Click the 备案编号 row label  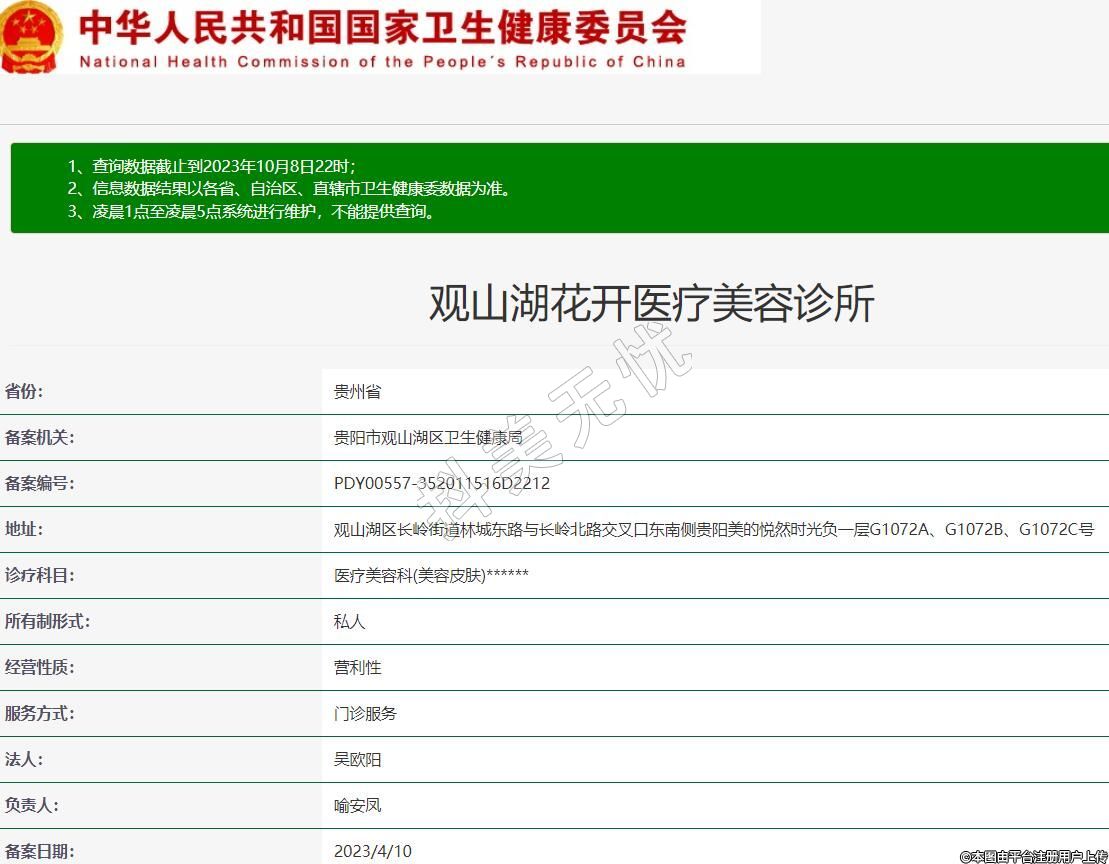40,484
